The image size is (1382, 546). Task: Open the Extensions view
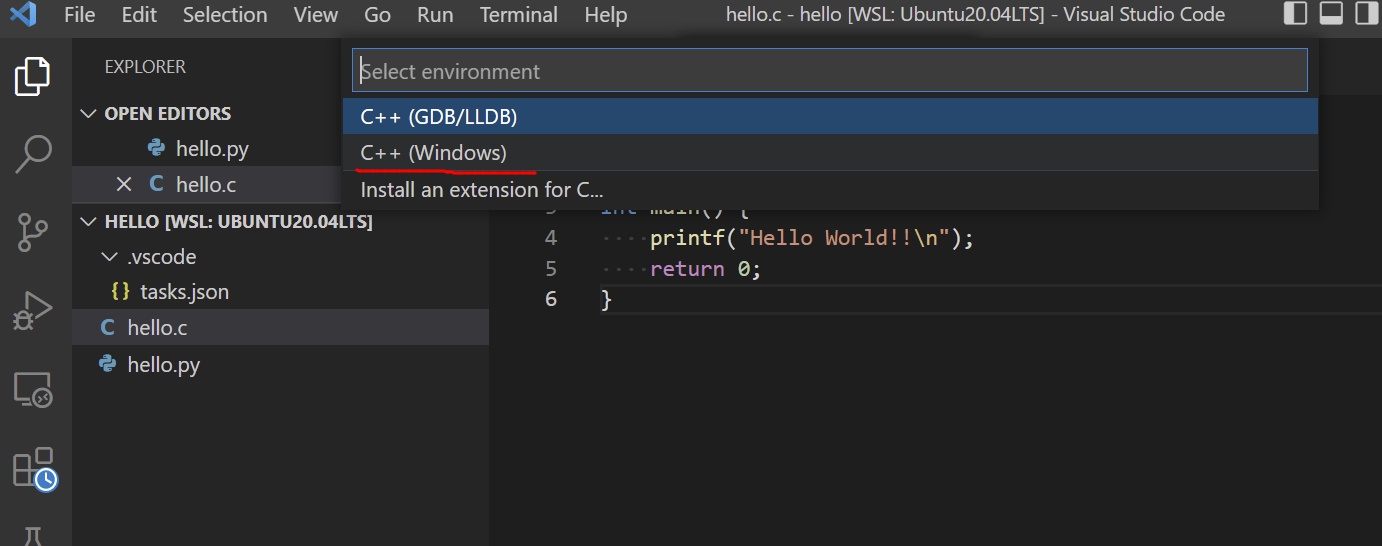point(34,468)
